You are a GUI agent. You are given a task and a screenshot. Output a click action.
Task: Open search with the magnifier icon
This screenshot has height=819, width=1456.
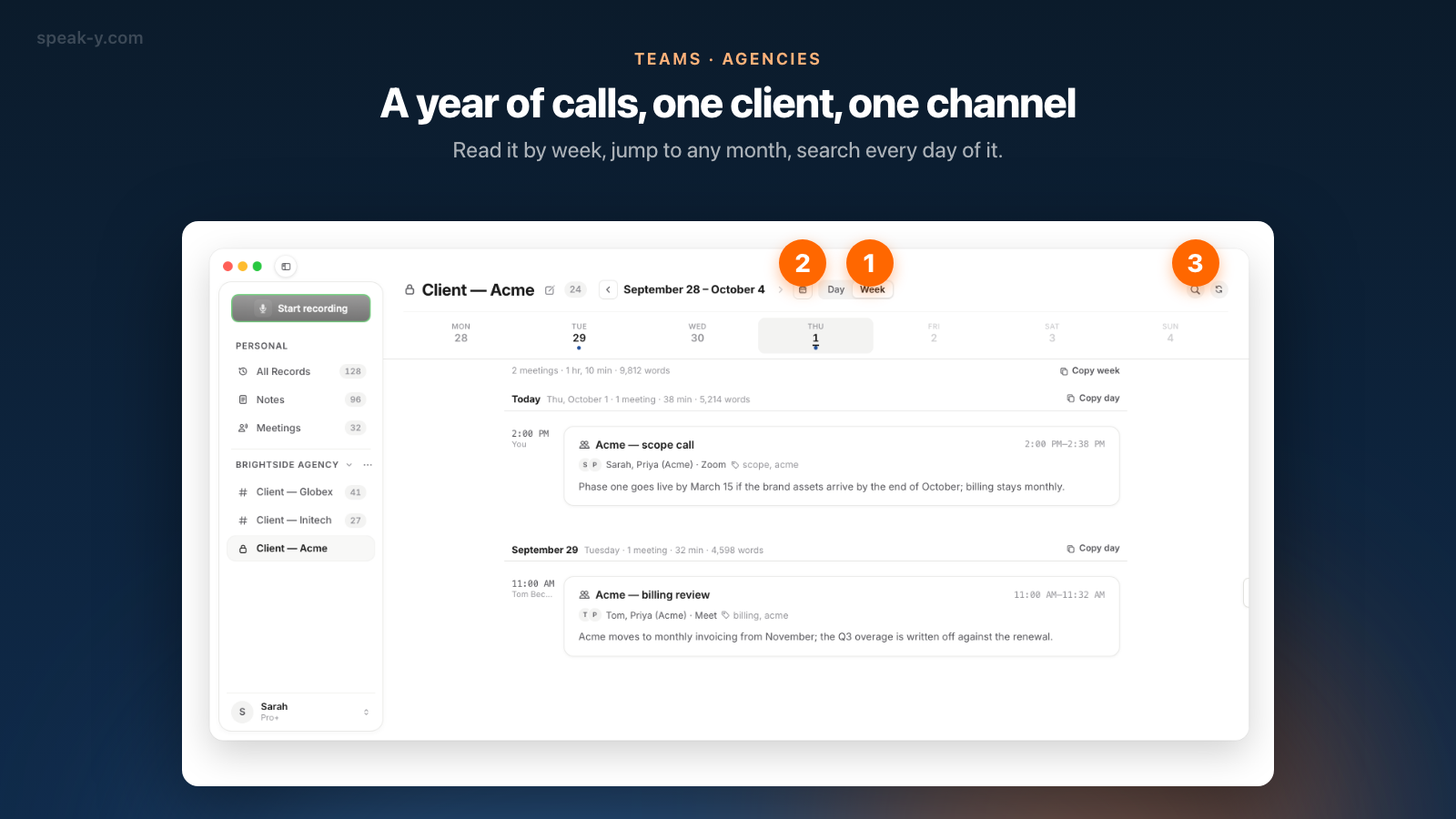pos(1195,289)
